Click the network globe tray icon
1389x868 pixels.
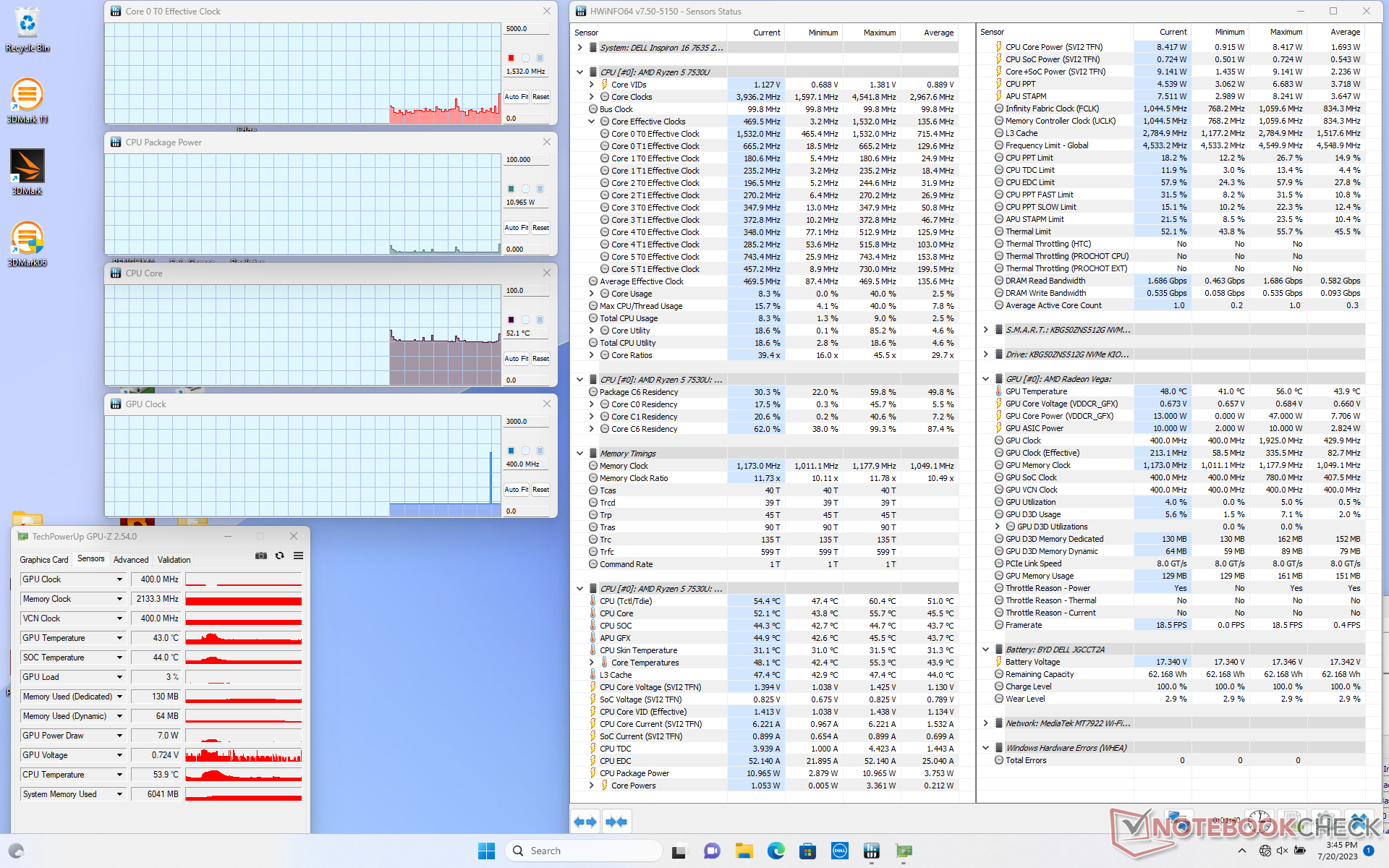click(1265, 851)
